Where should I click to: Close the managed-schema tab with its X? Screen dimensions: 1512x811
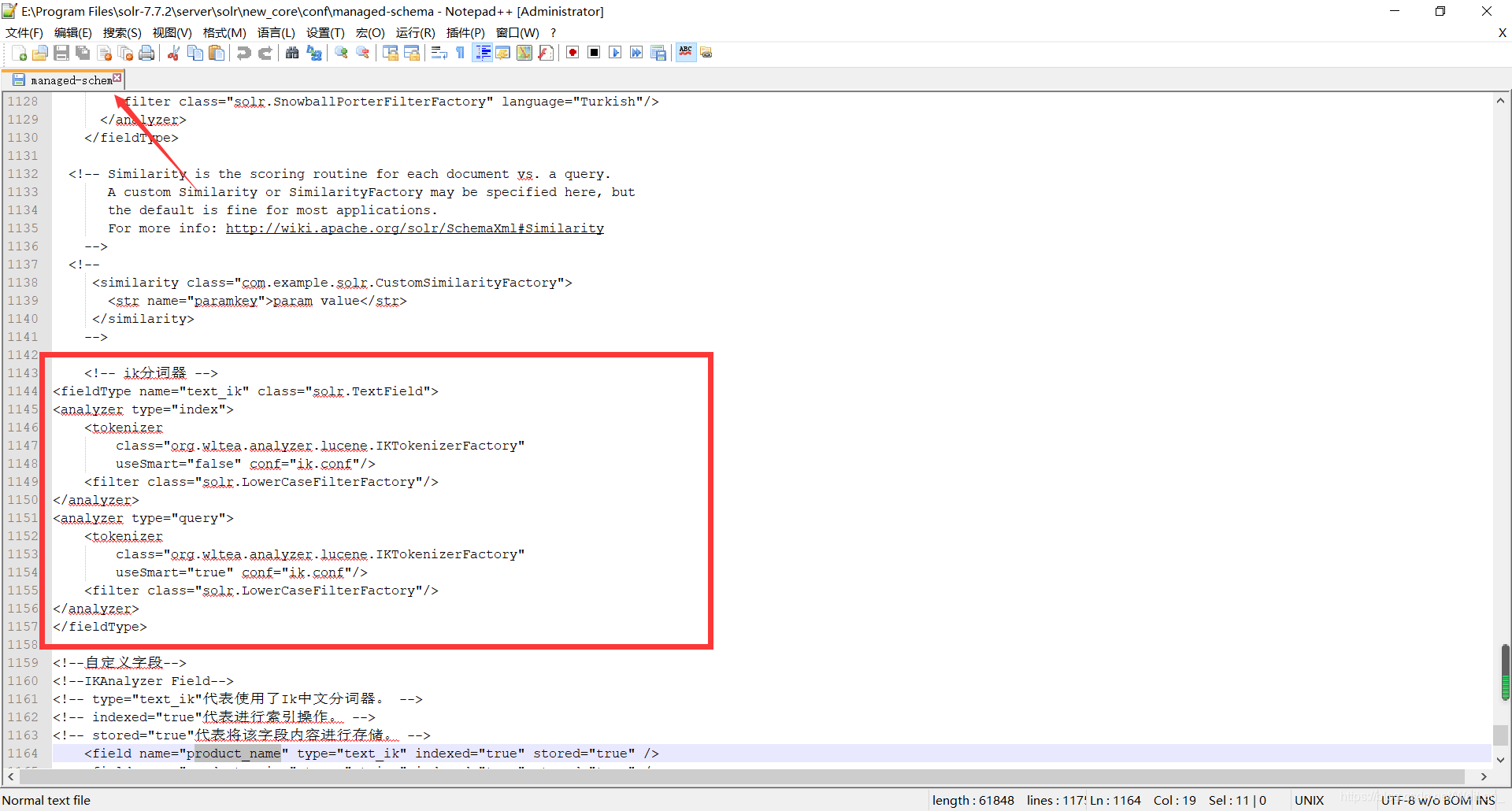click(117, 77)
